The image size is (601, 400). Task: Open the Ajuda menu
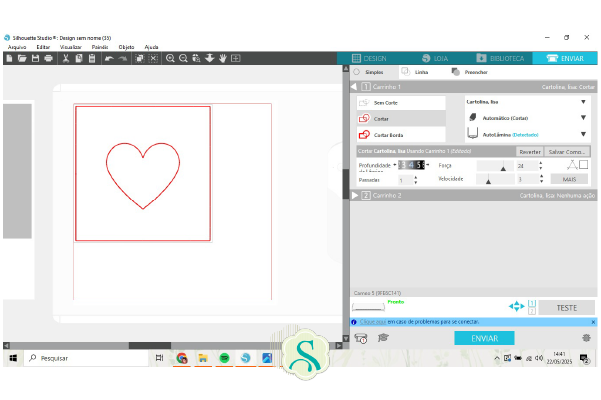pyautogui.click(x=151, y=47)
